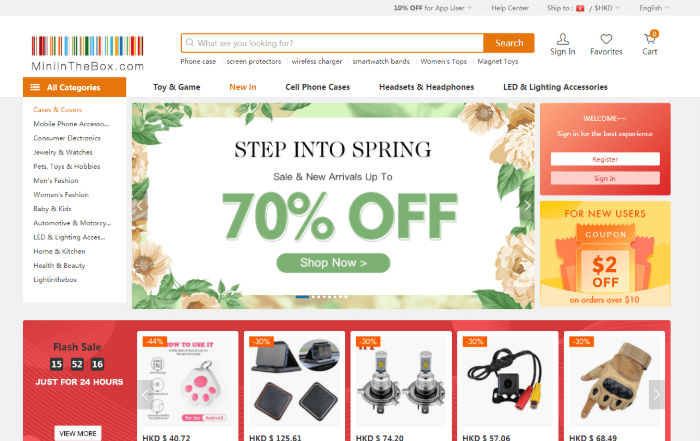
Task: Click the Register button in welcome box
Action: coord(605,159)
